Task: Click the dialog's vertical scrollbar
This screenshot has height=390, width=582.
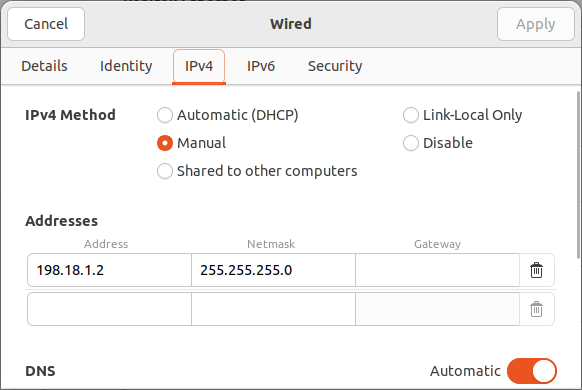Action: pos(579,174)
